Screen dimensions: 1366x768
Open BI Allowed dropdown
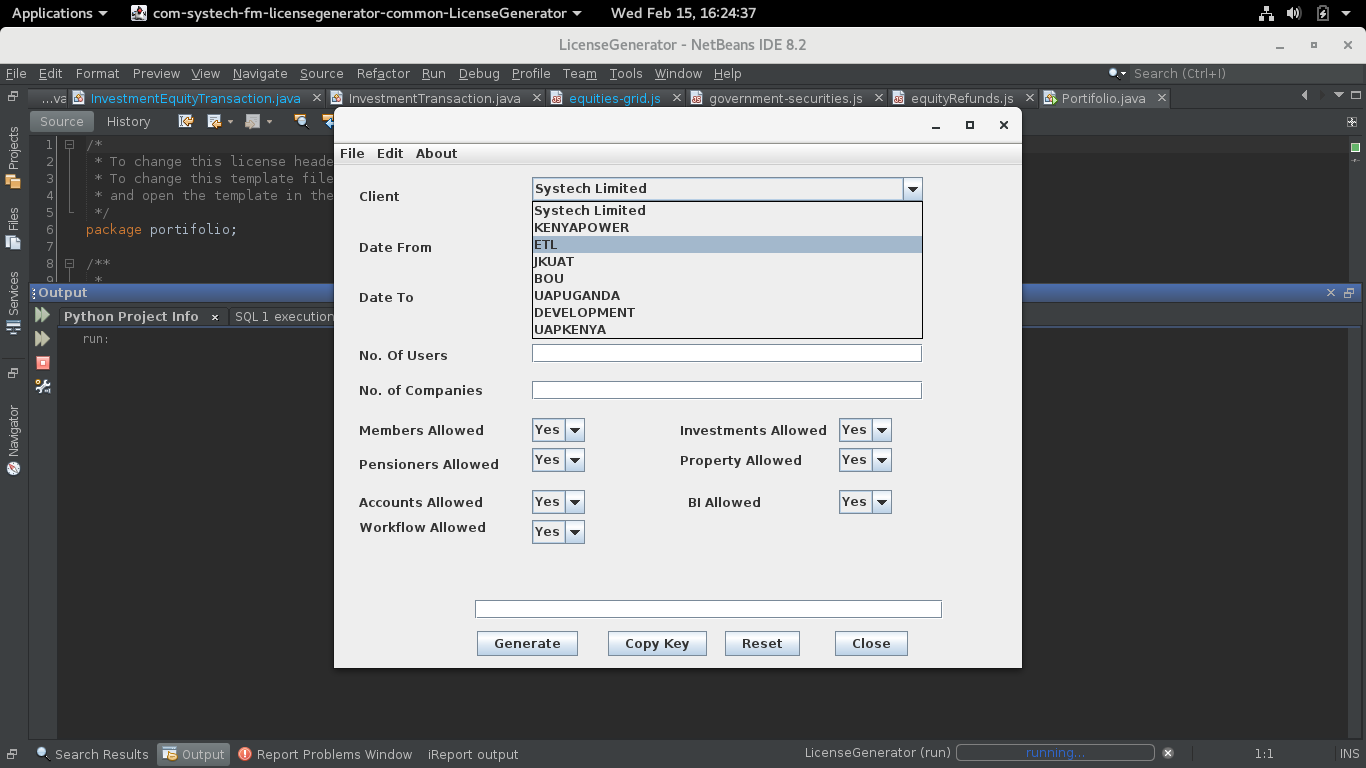pos(882,502)
